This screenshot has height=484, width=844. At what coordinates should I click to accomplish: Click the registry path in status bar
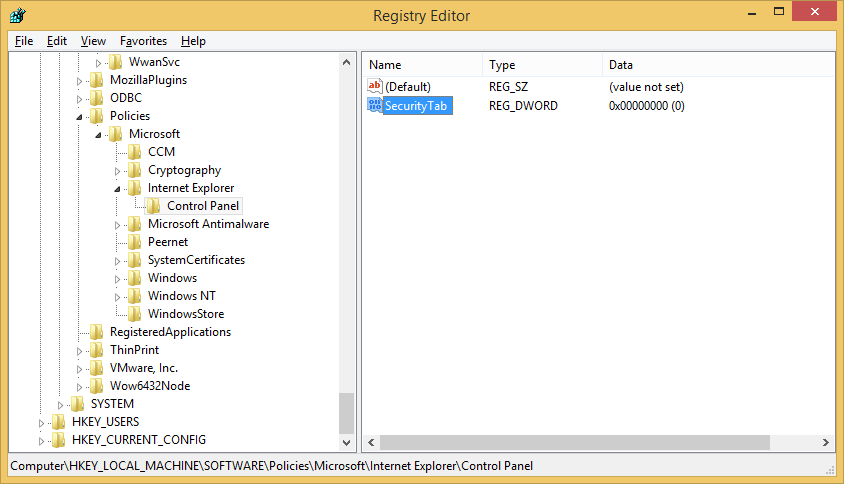tap(272, 466)
